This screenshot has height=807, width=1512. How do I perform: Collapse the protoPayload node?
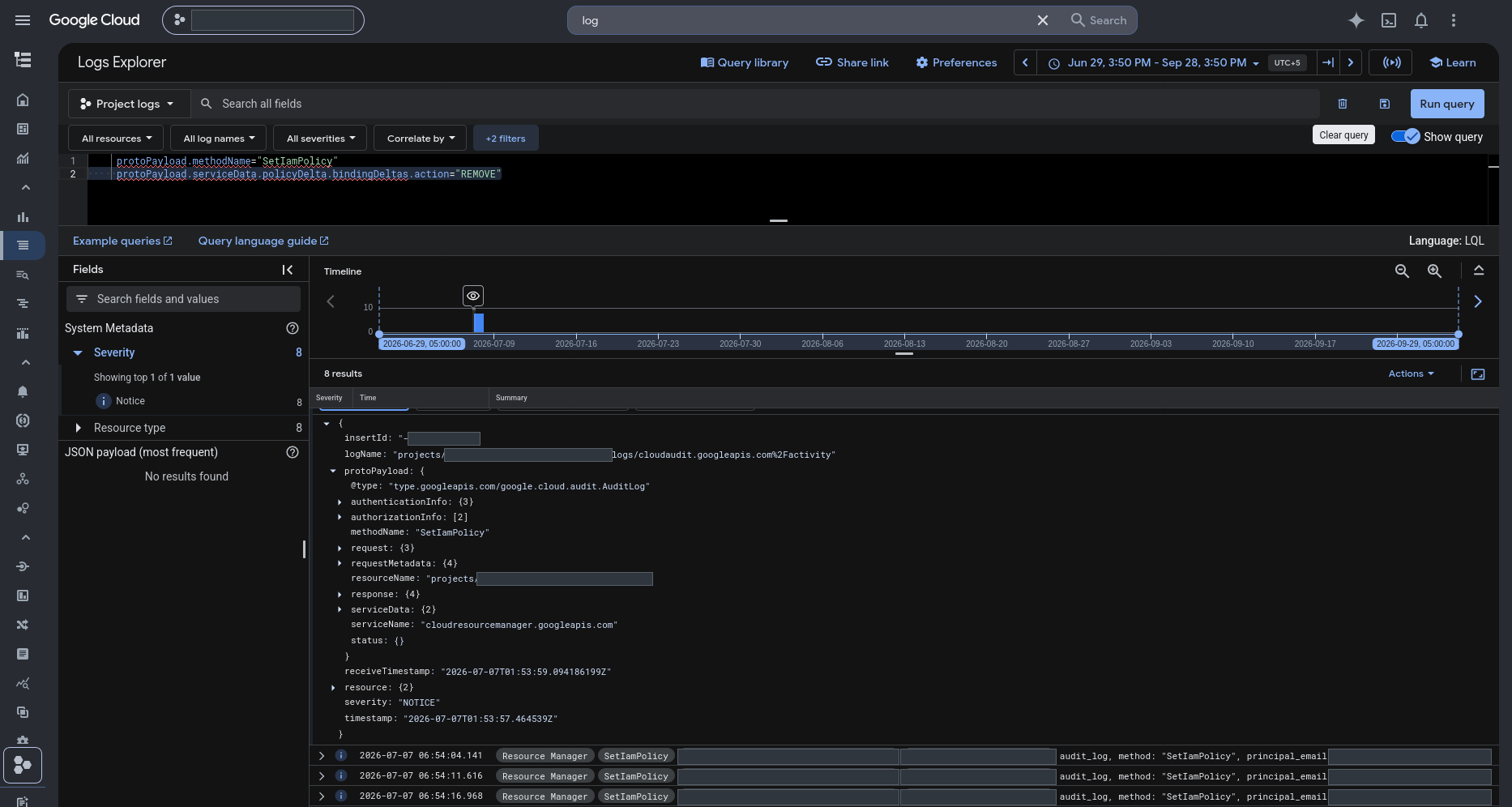point(333,471)
